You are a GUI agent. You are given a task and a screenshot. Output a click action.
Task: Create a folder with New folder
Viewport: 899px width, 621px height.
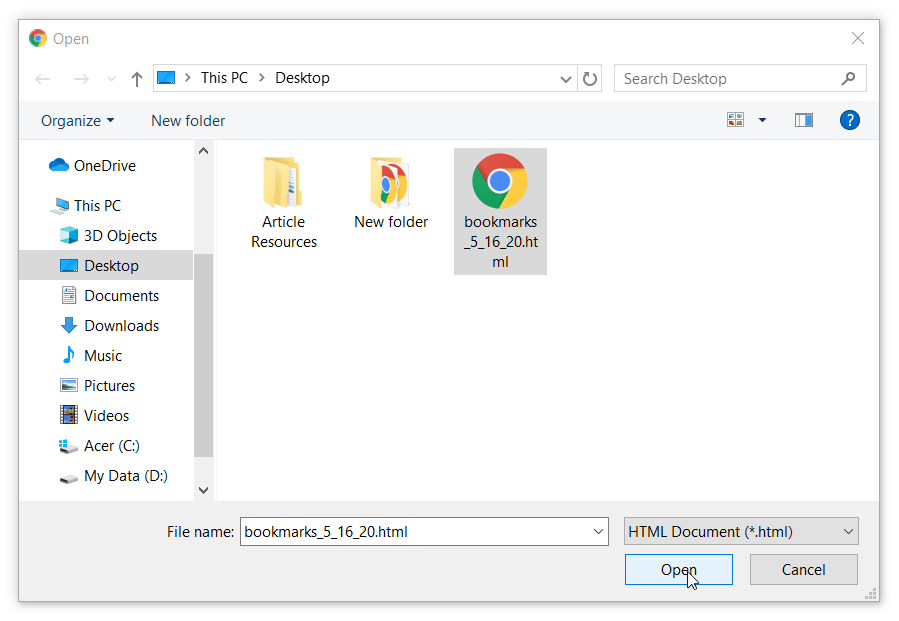pos(187,120)
